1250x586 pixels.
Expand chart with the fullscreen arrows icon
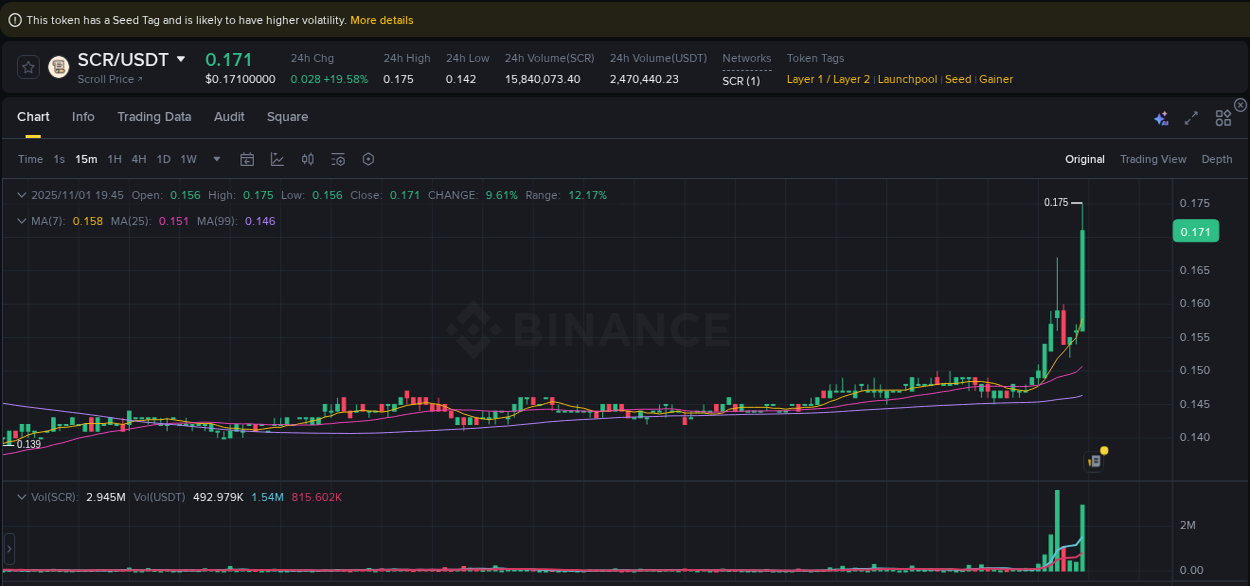(x=1191, y=118)
